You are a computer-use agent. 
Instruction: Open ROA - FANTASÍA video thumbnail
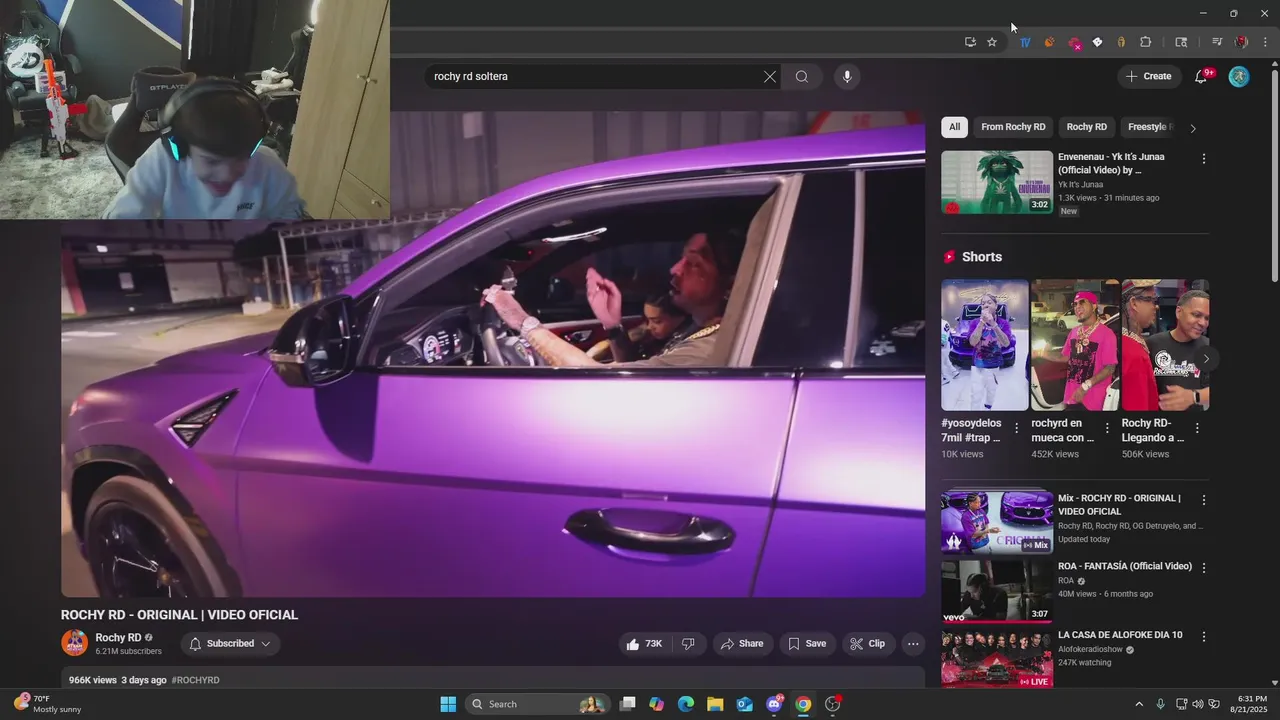click(x=997, y=590)
